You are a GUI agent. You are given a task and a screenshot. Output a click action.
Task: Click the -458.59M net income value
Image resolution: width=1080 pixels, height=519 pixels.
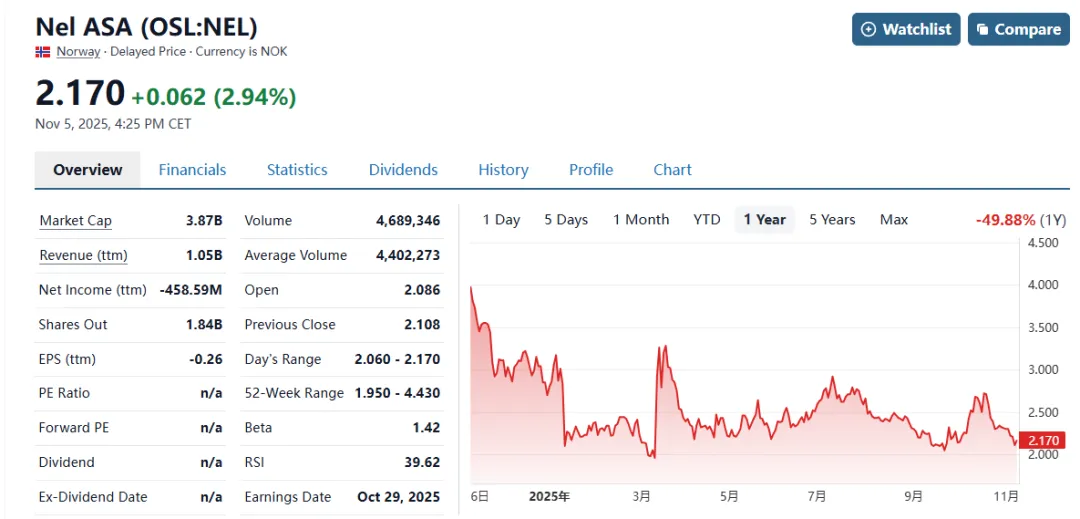(191, 290)
